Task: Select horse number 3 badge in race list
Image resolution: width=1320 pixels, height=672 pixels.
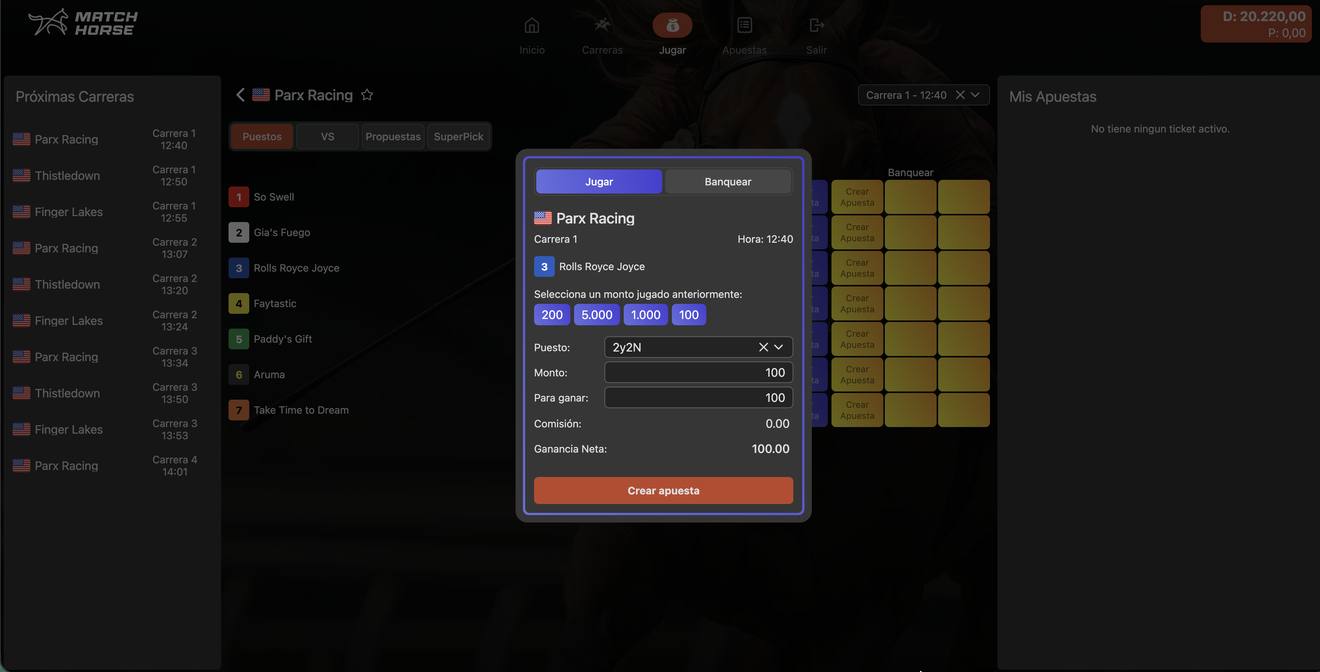Action: point(238,268)
